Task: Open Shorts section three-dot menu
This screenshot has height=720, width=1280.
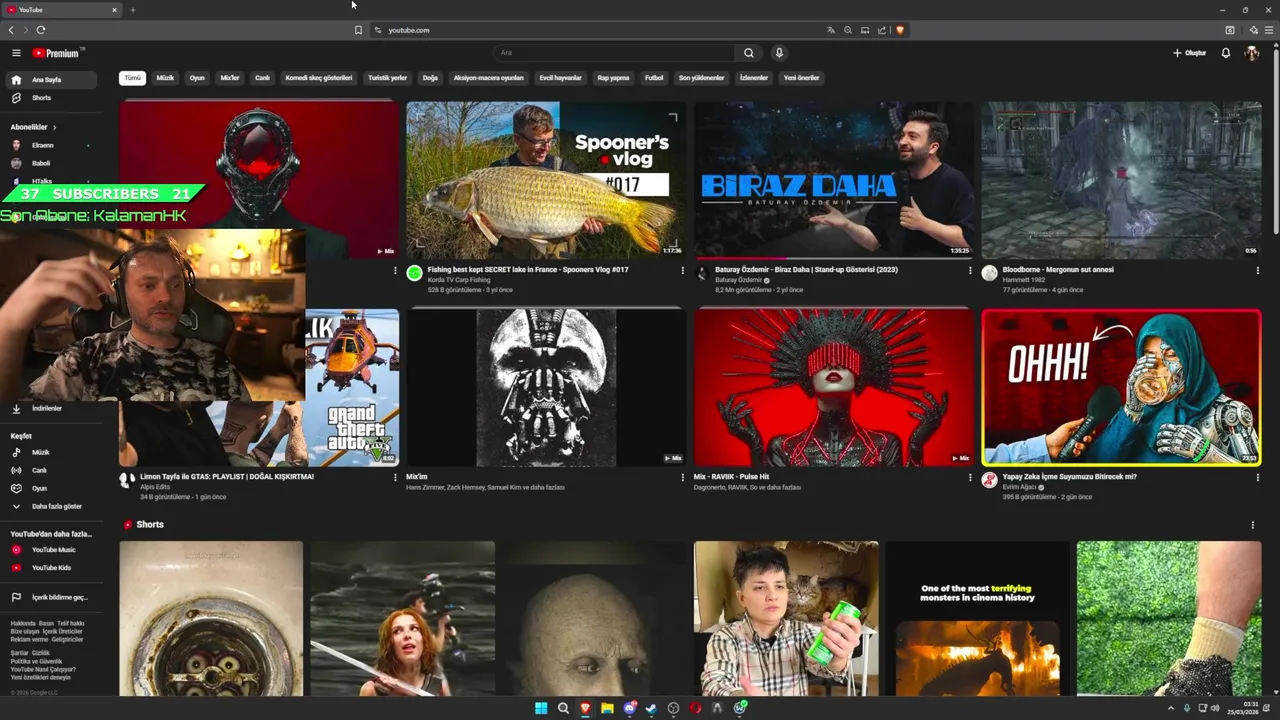Action: 1252,525
